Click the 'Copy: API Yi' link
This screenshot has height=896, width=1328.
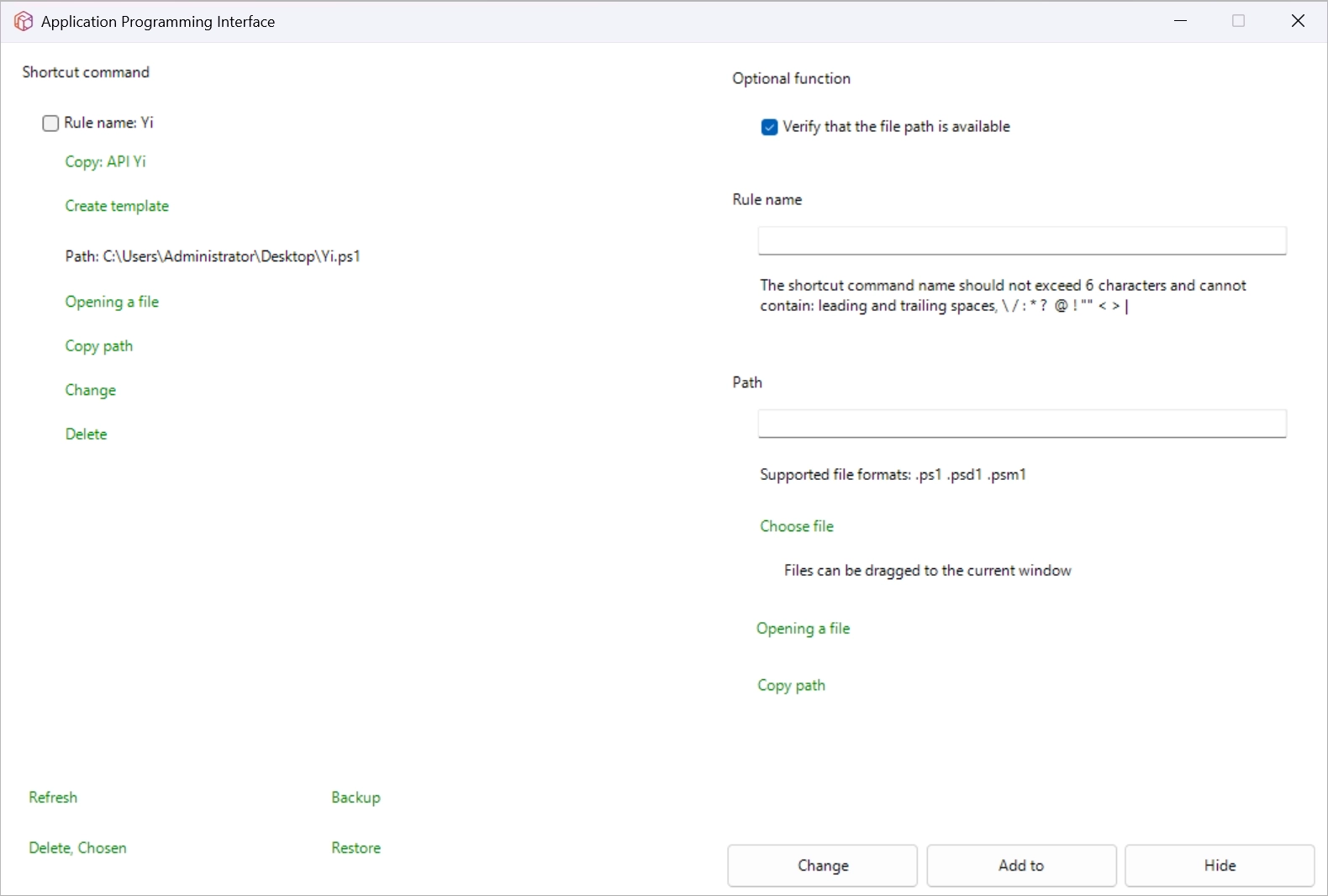coord(105,162)
